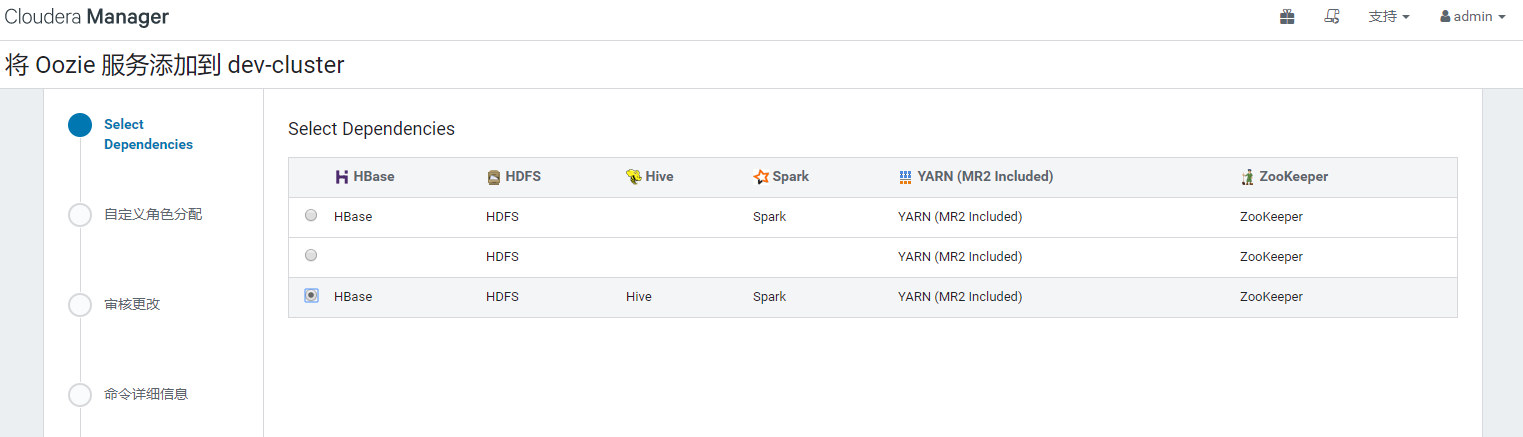Click the Spark star icon in header

click(x=761, y=177)
